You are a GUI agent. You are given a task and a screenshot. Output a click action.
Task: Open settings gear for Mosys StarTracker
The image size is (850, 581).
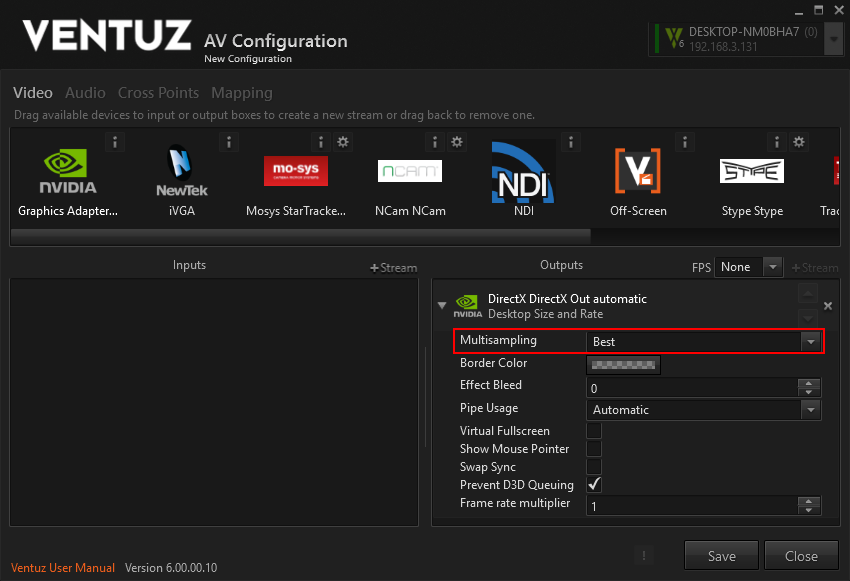pyautogui.click(x=343, y=142)
